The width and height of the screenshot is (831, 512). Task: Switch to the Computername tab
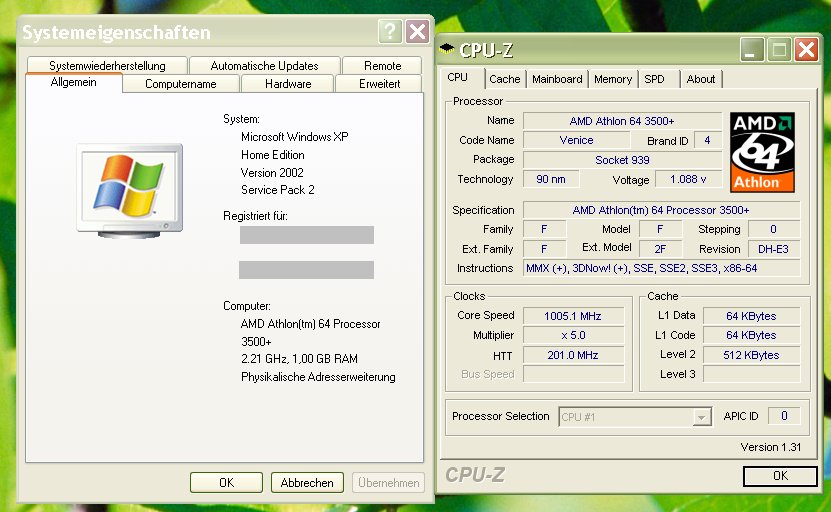pyautogui.click(x=181, y=84)
